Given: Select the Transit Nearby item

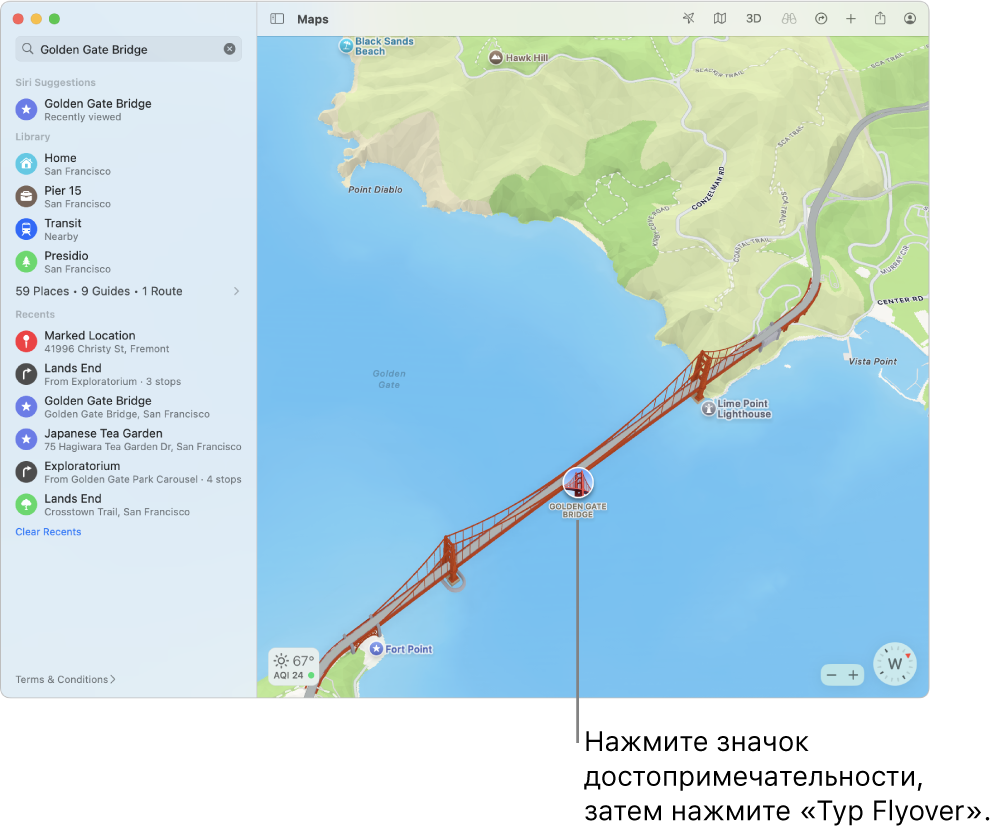Looking at the screenshot, I should click(129, 229).
